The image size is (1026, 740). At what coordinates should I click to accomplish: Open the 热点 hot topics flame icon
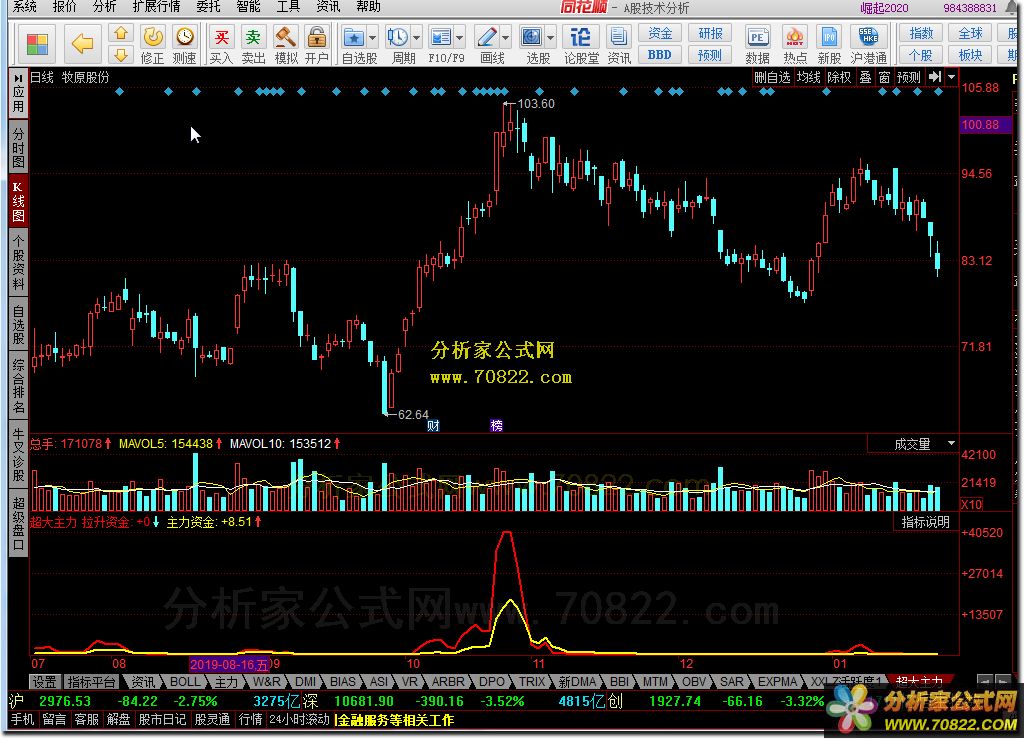click(x=794, y=44)
